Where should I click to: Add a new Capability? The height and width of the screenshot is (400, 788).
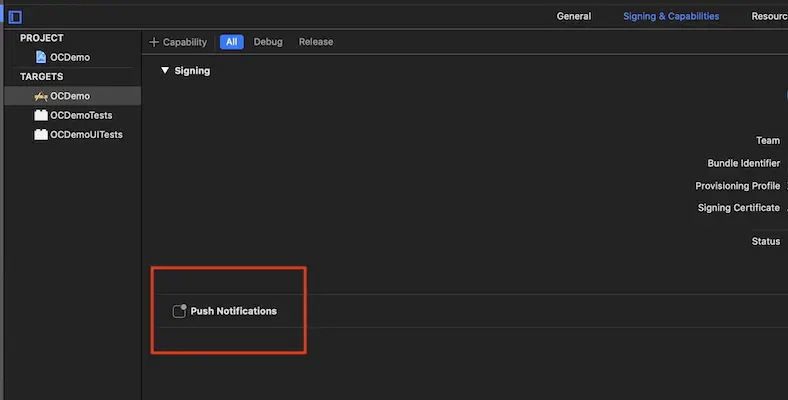pos(178,42)
